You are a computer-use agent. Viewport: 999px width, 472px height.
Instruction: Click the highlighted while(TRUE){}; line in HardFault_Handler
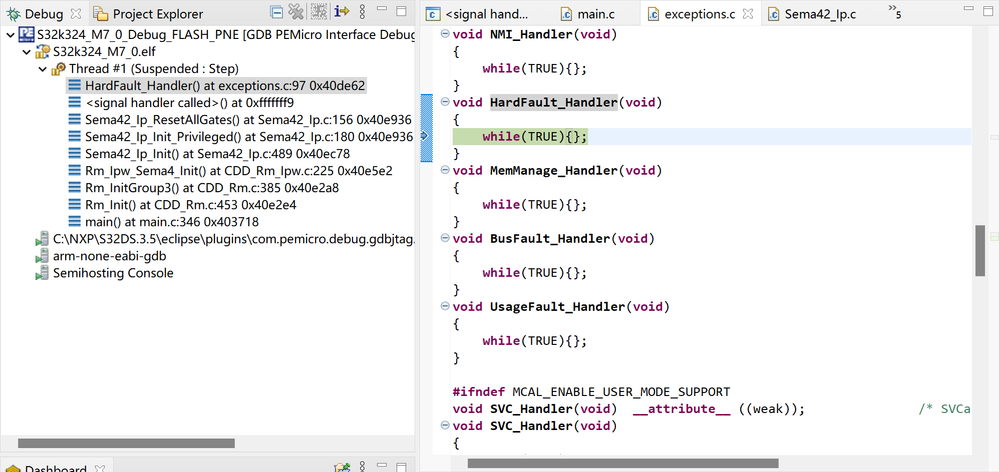point(521,136)
